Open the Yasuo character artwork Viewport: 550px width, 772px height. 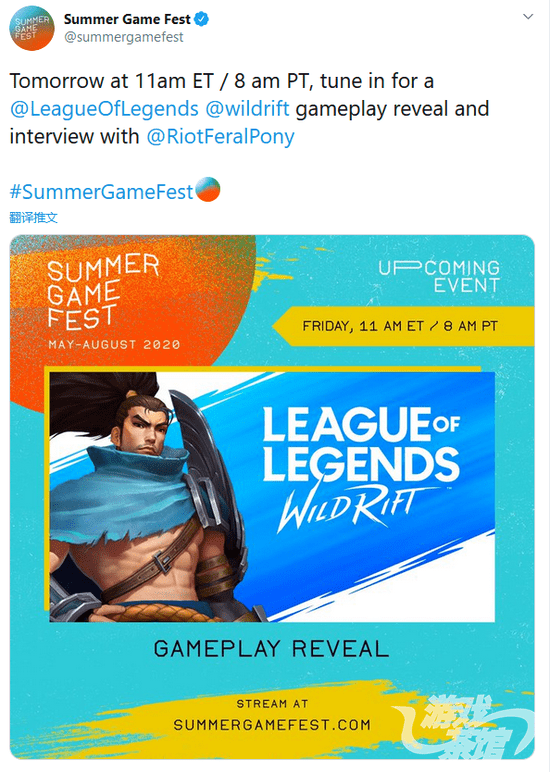coord(150,496)
